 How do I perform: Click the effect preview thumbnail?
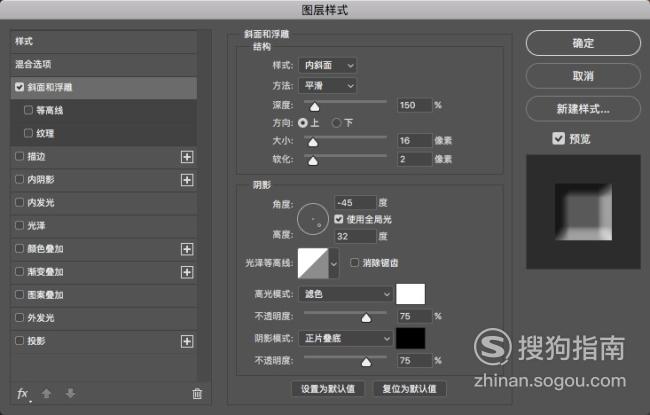[583, 212]
